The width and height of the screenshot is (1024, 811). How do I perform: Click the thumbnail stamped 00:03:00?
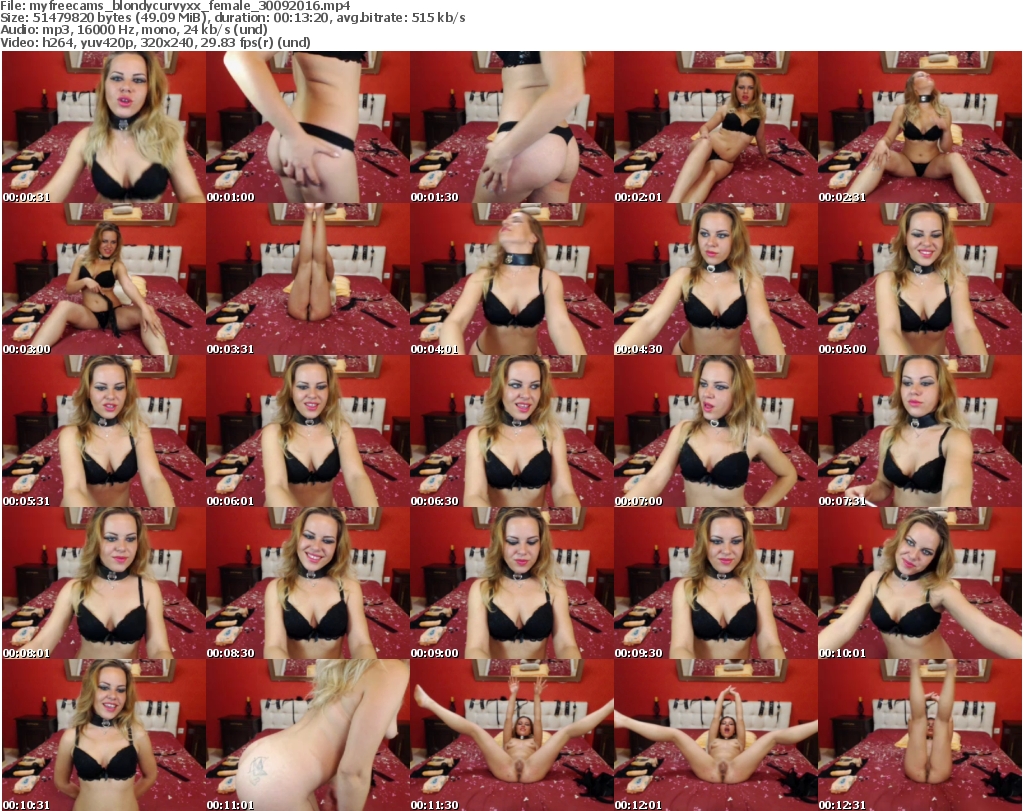click(104, 279)
